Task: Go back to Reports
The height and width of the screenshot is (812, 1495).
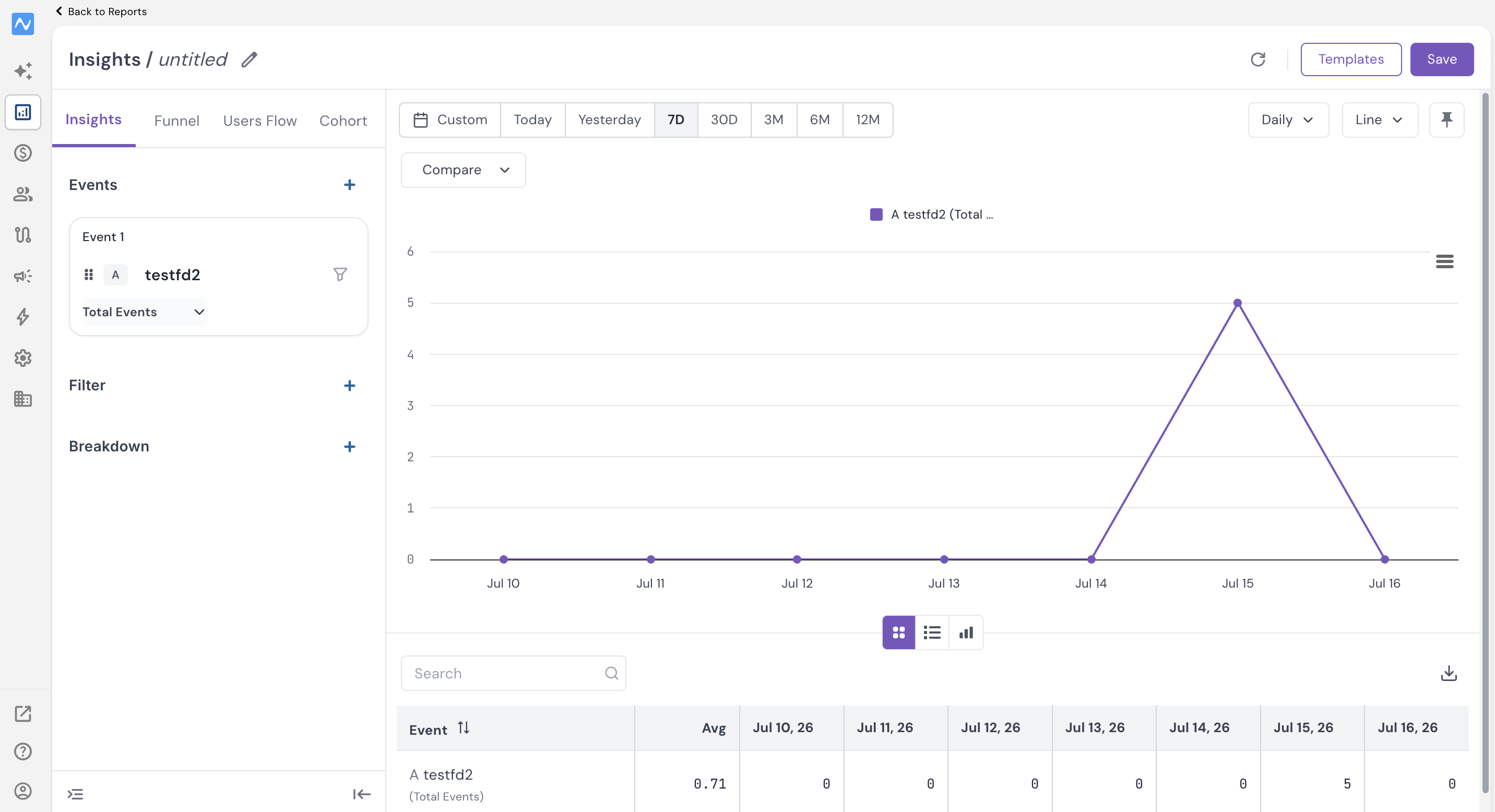Action: point(101,11)
